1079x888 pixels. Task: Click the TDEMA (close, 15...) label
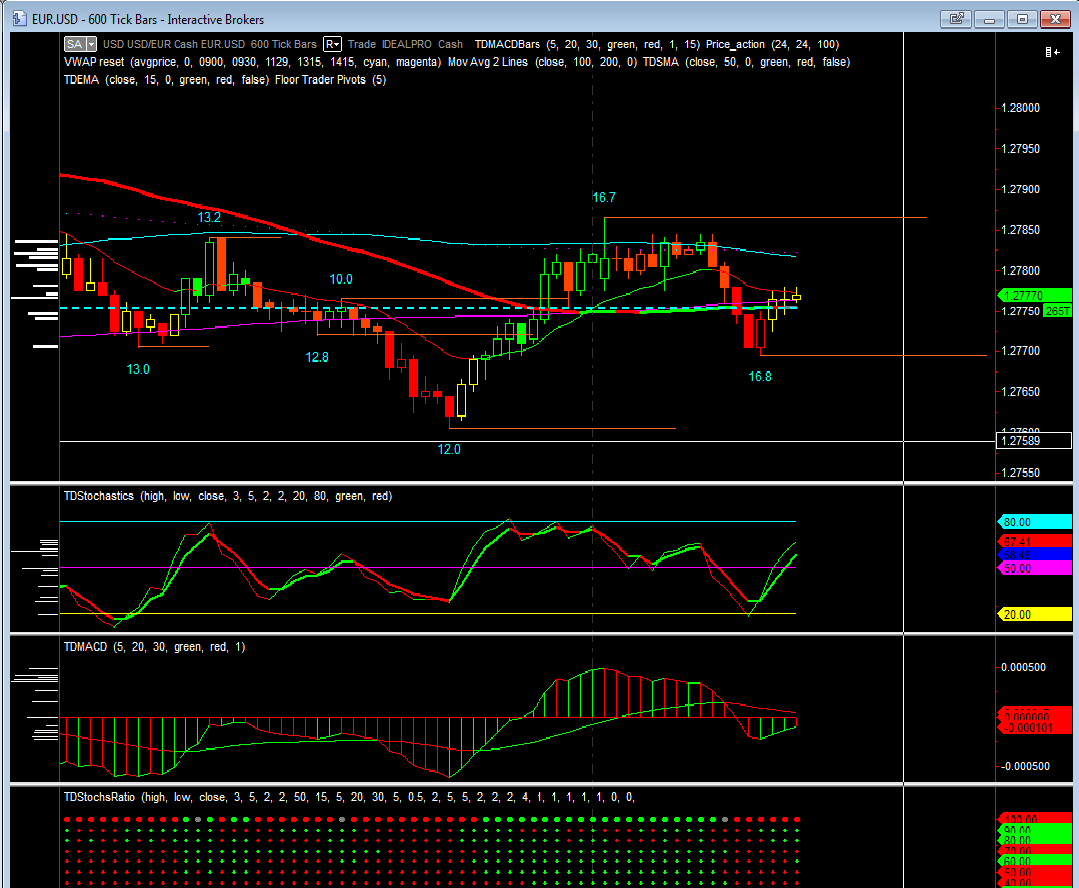(x=166, y=80)
